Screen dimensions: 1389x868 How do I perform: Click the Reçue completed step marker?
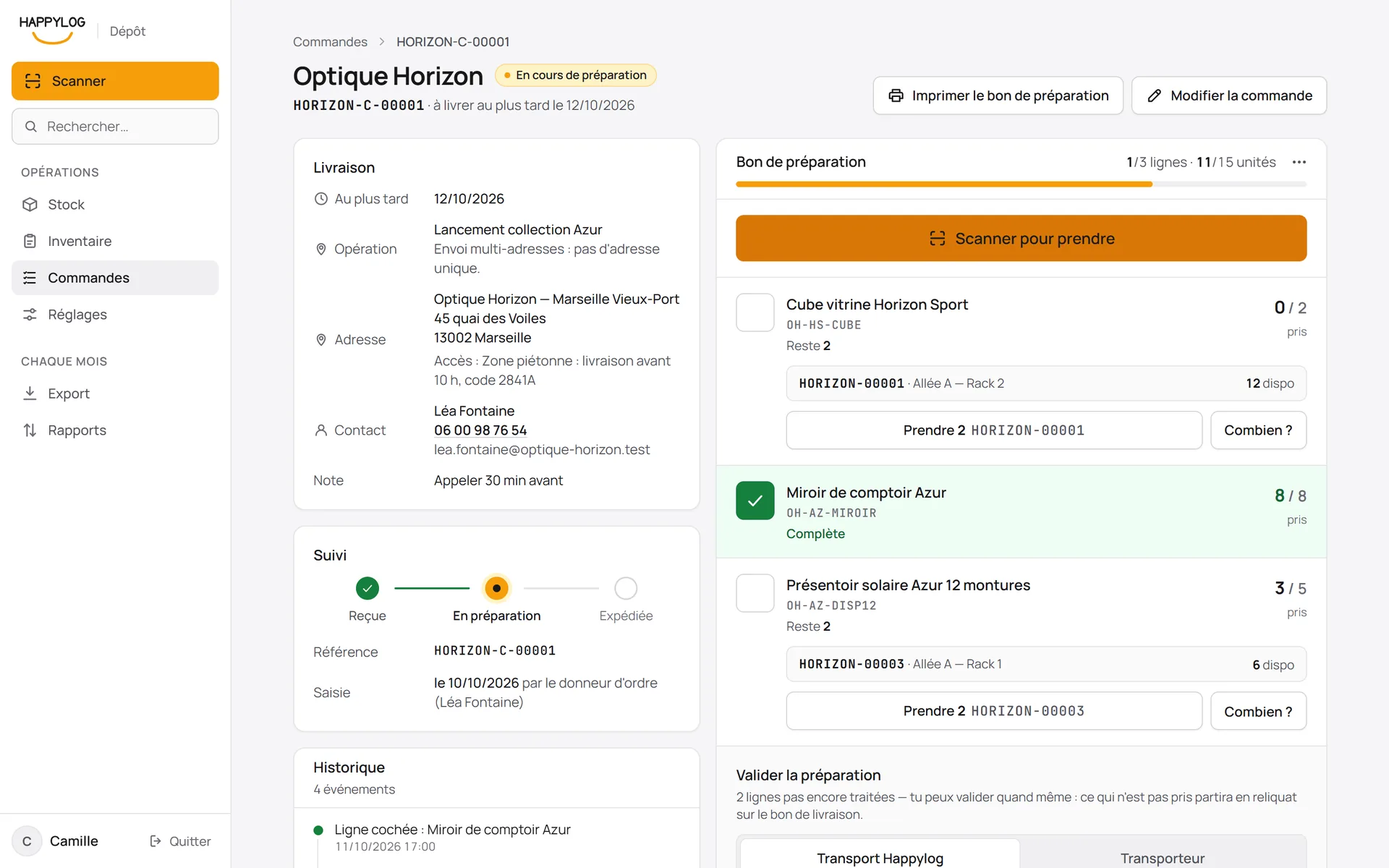(368, 589)
